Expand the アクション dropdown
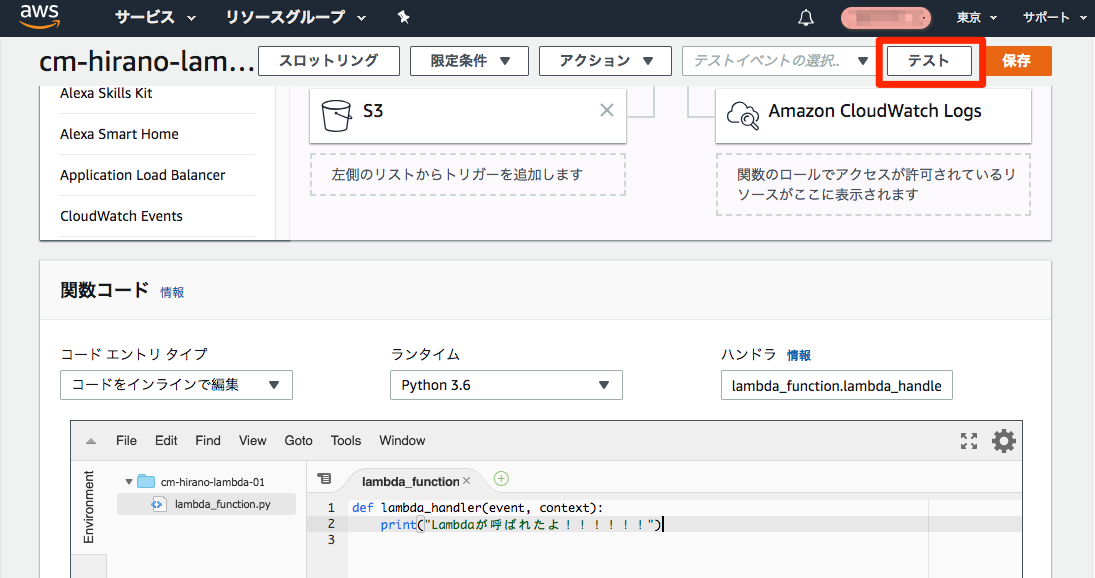 [605, 61]
